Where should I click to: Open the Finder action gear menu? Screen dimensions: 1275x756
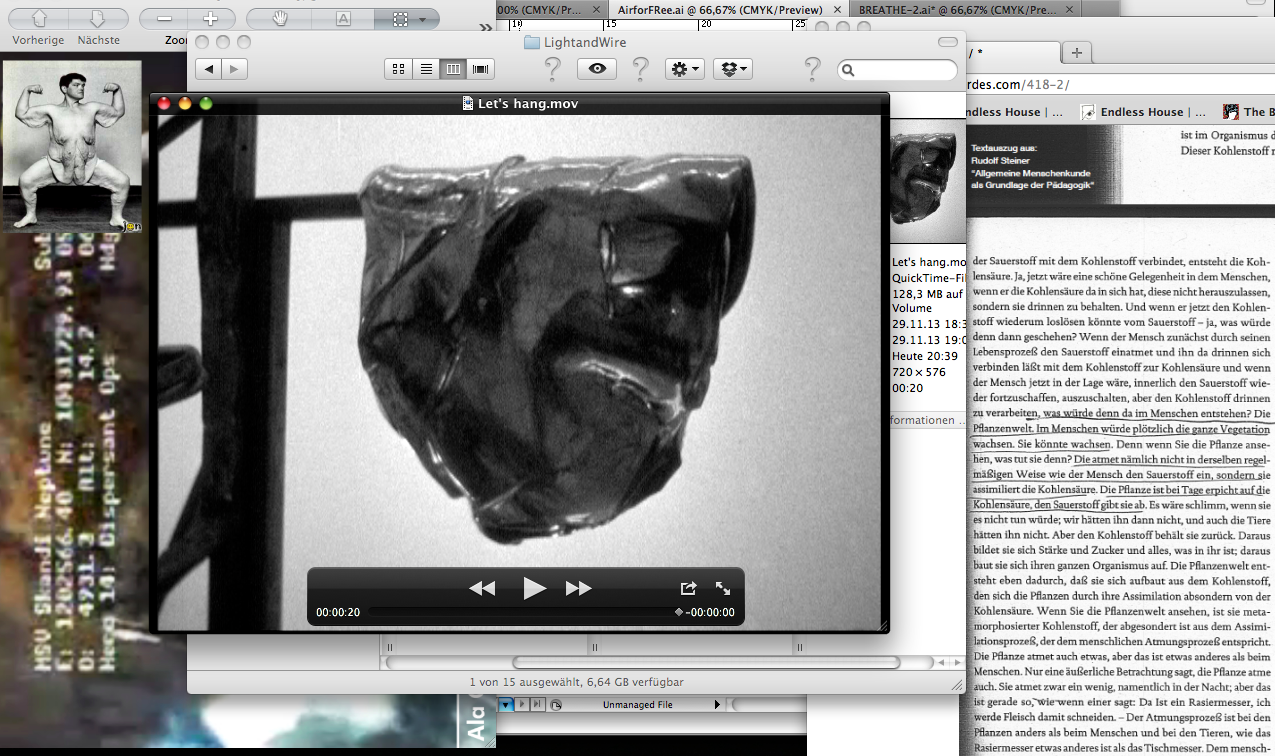[x=686, y=69]
